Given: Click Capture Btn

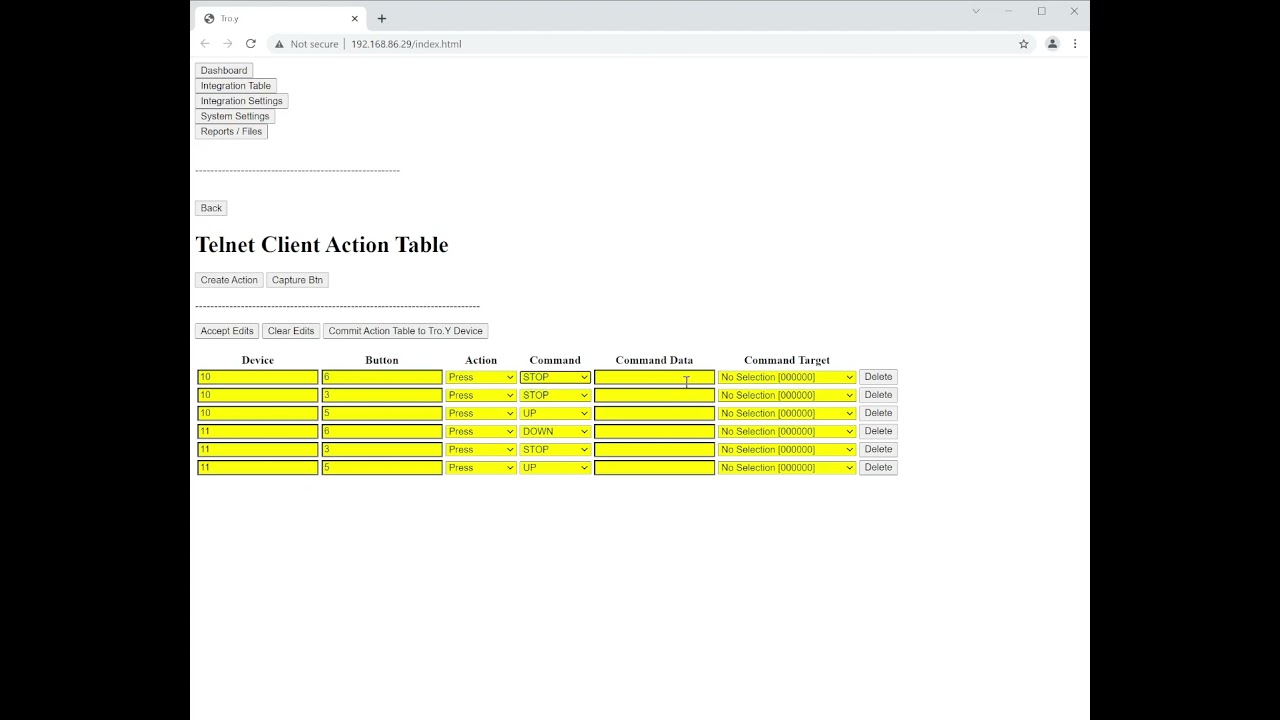Looking at the screenshot, I should (297, 280).
